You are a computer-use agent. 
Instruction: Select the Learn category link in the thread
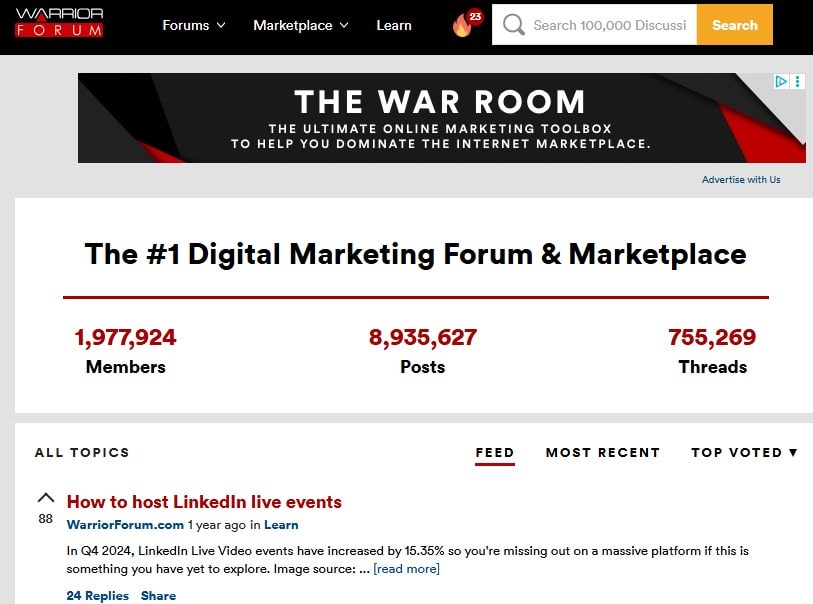pyautogui.click(x=281, y=524)
